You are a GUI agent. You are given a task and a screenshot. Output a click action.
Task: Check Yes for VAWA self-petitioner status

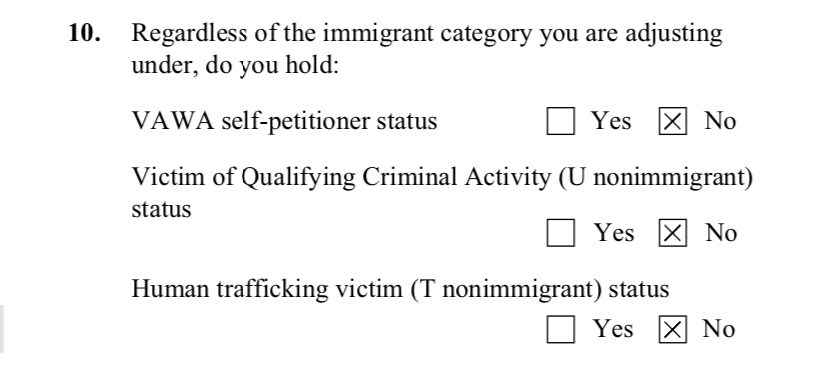[x=561, y=121]
